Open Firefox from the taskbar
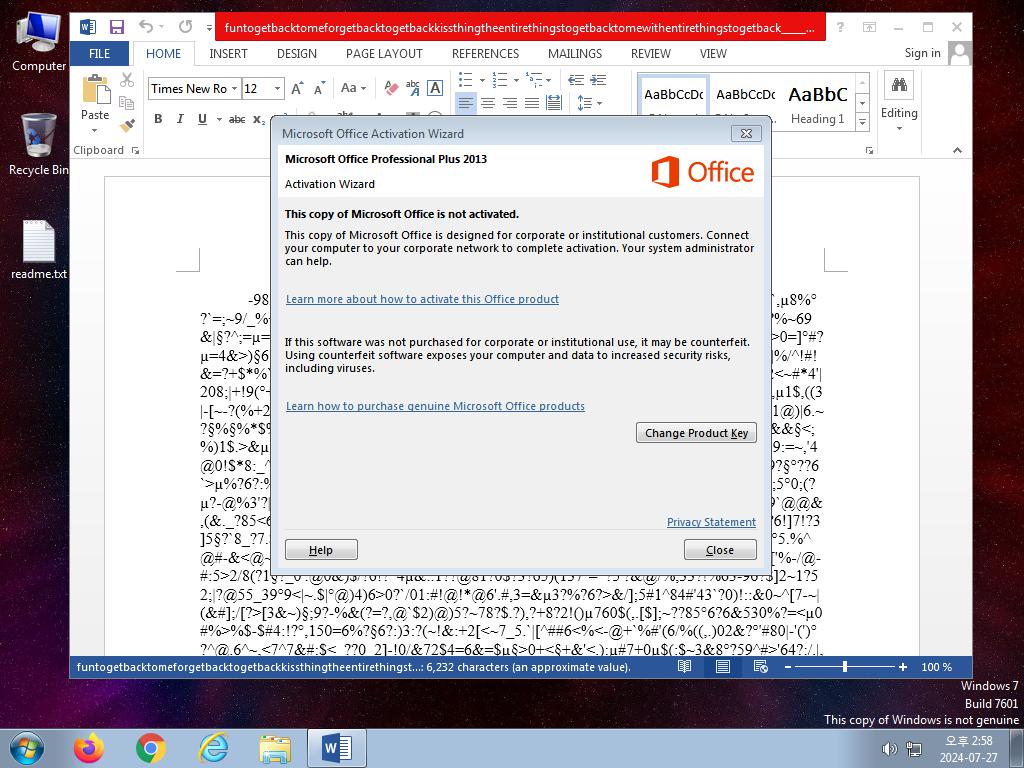This screenshot has height=768, width=1024. click(89, 748)
